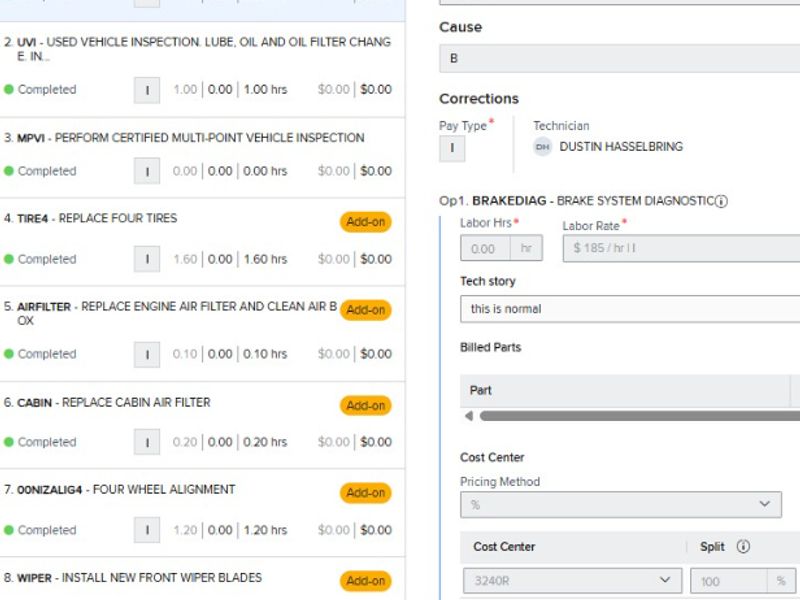Select the MPVI multi-point inspection job
The width and height of the screenshot is (800, 600).
pos(190,138)
